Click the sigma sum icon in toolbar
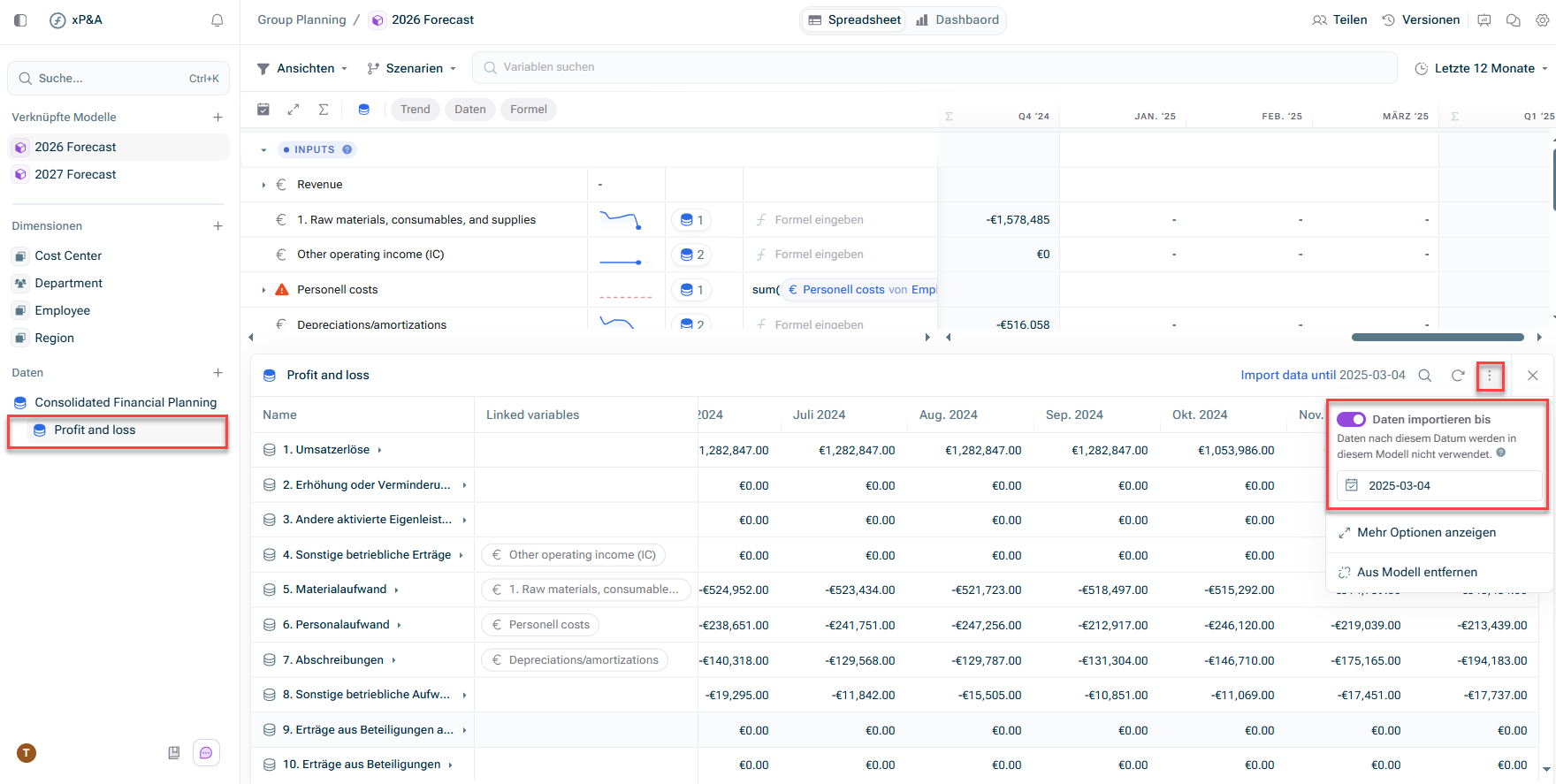The height and width of the screenshot is (784, 1556). 324,110
